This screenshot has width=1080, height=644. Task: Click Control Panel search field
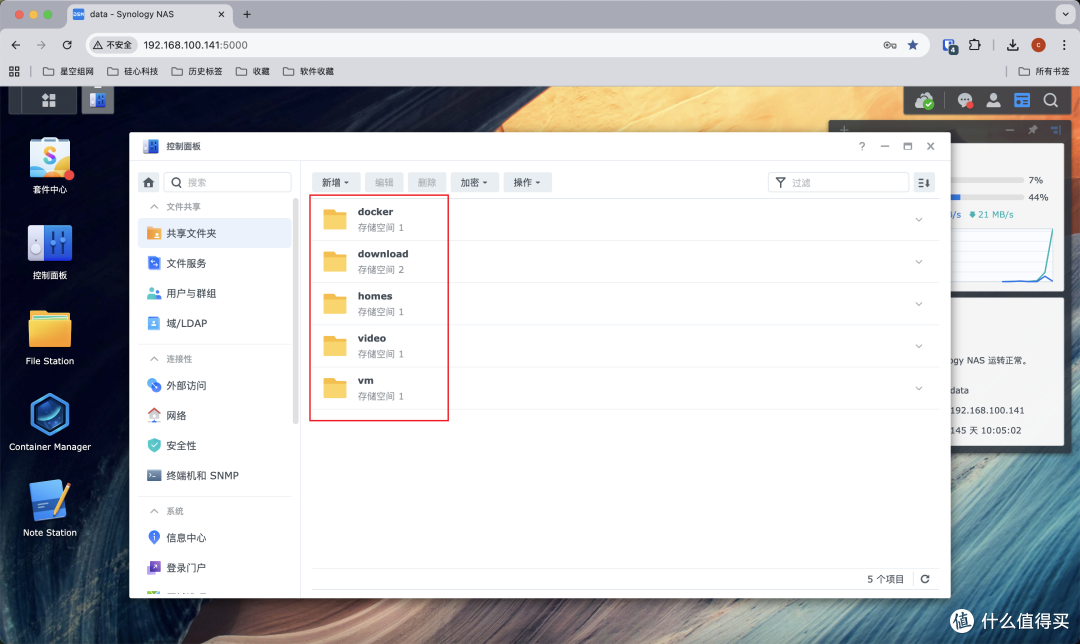(228, 183)
